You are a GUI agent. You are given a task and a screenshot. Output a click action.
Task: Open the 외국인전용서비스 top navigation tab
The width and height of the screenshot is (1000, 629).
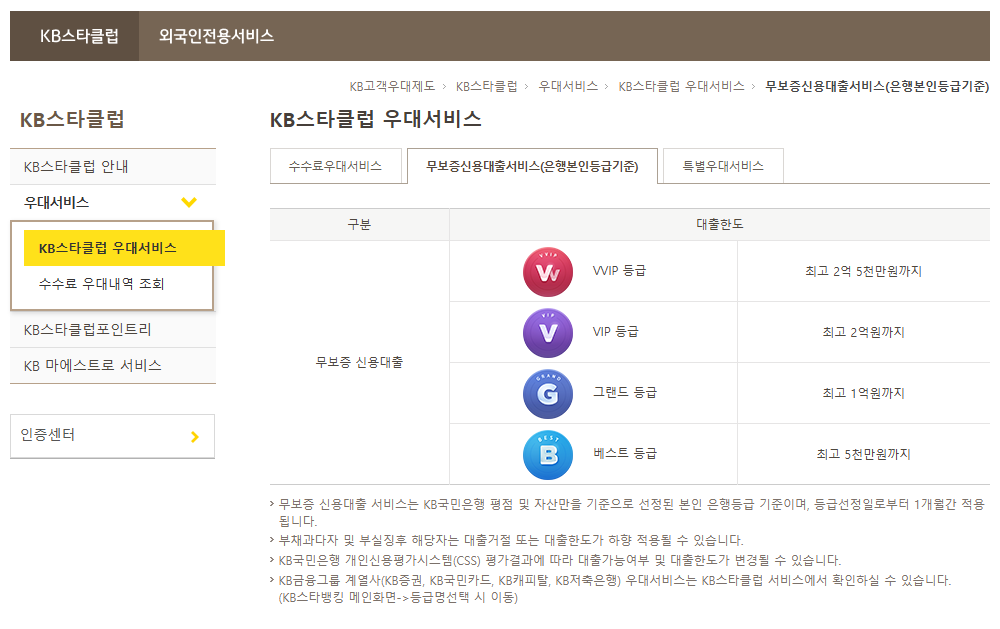216,36
